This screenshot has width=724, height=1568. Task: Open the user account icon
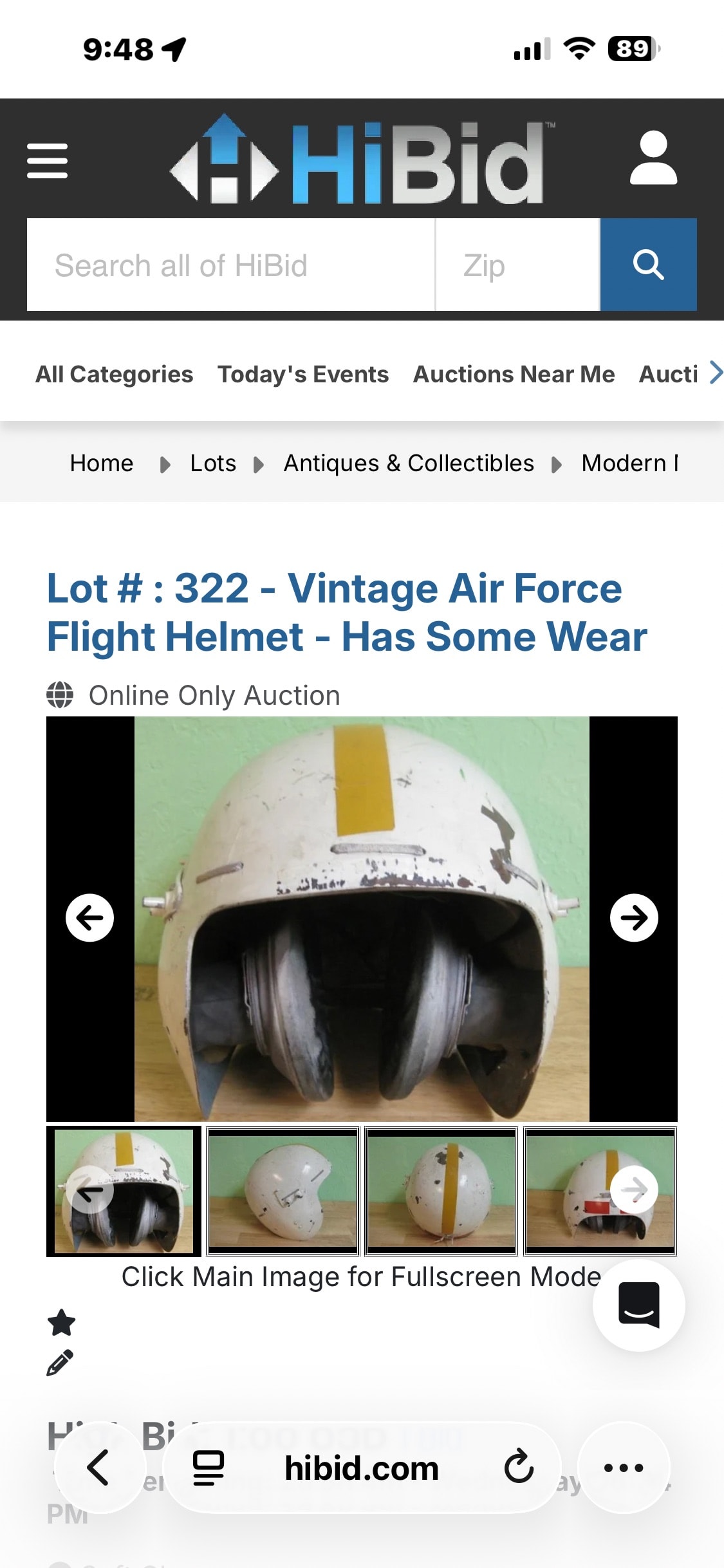point(653,158)
